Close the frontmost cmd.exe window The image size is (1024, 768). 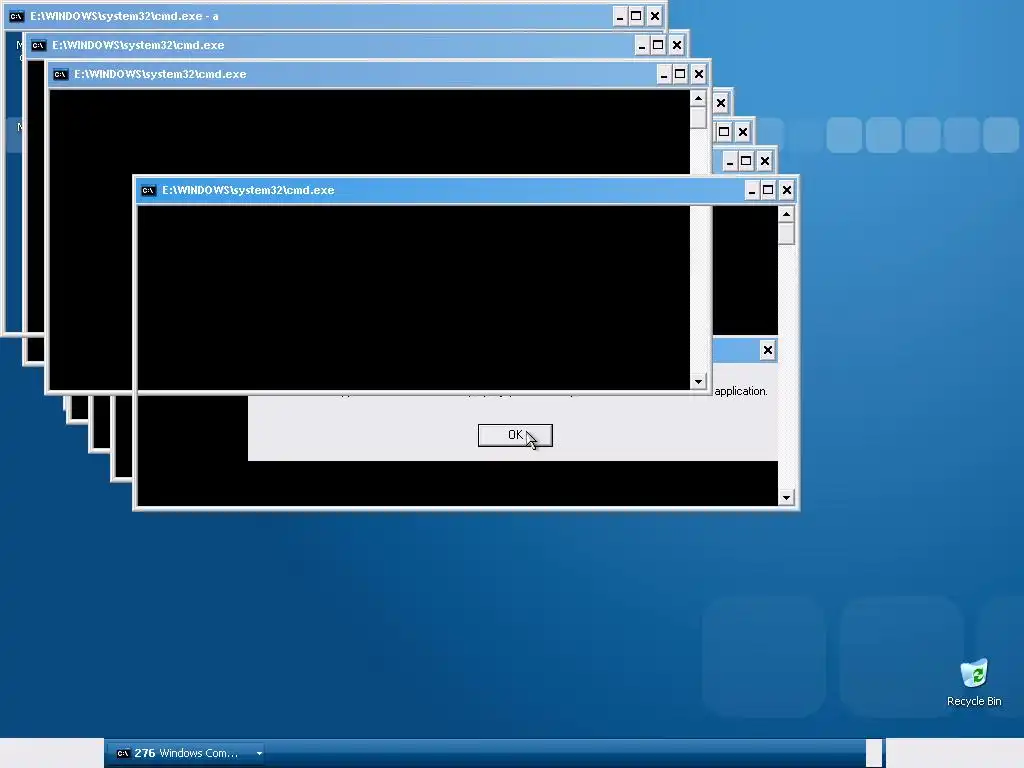click(x=787, y=190)
